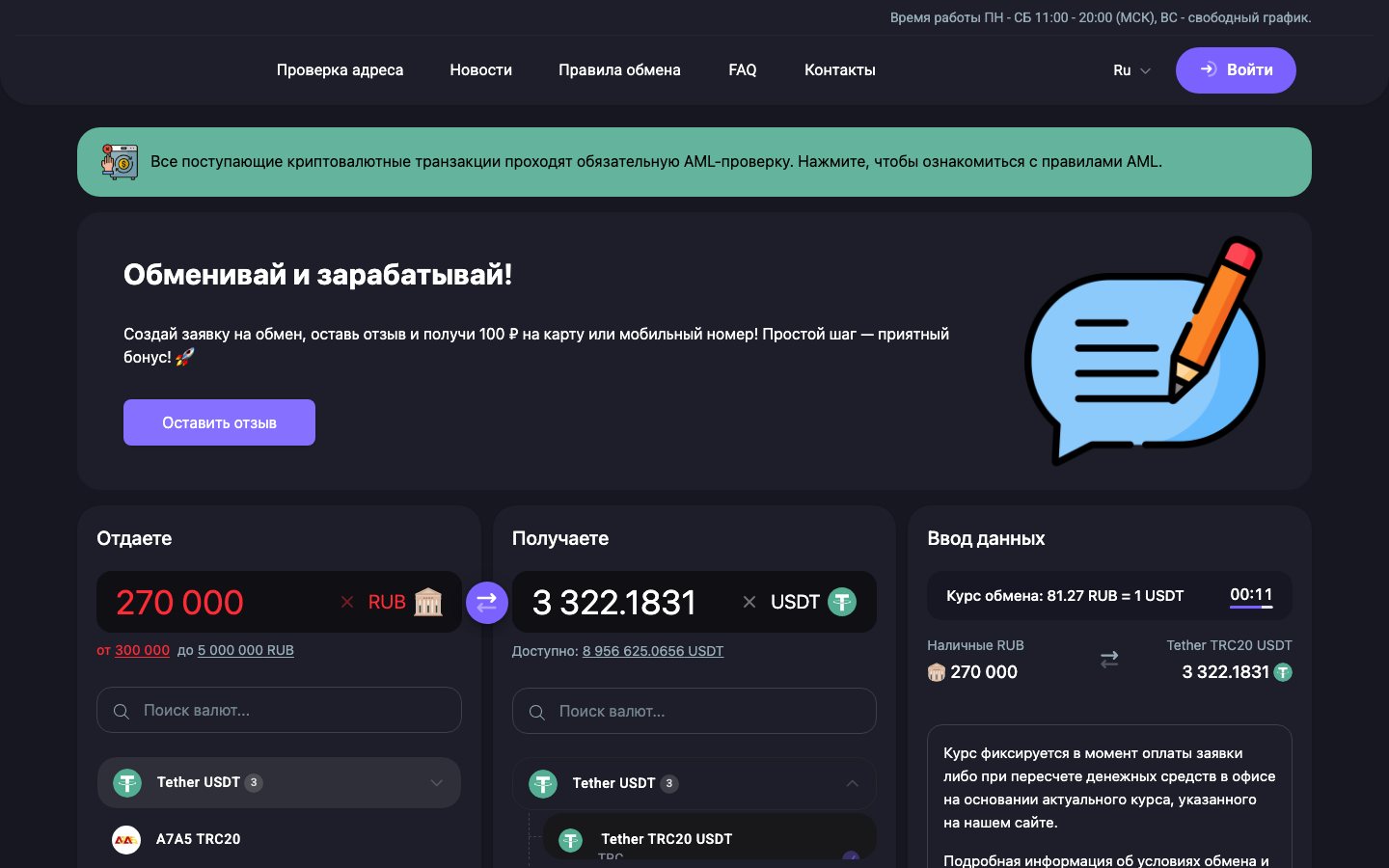The height and width of the screenshot is (868, 1389).
Task: Focus Поиск валют search in Получаете panel
Action: coord(694,711)
